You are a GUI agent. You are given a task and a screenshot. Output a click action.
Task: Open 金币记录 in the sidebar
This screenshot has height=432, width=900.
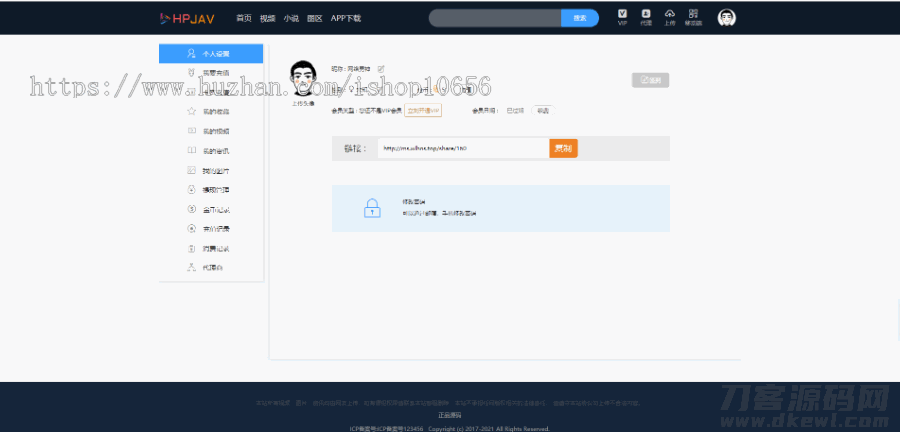[215, 209]
